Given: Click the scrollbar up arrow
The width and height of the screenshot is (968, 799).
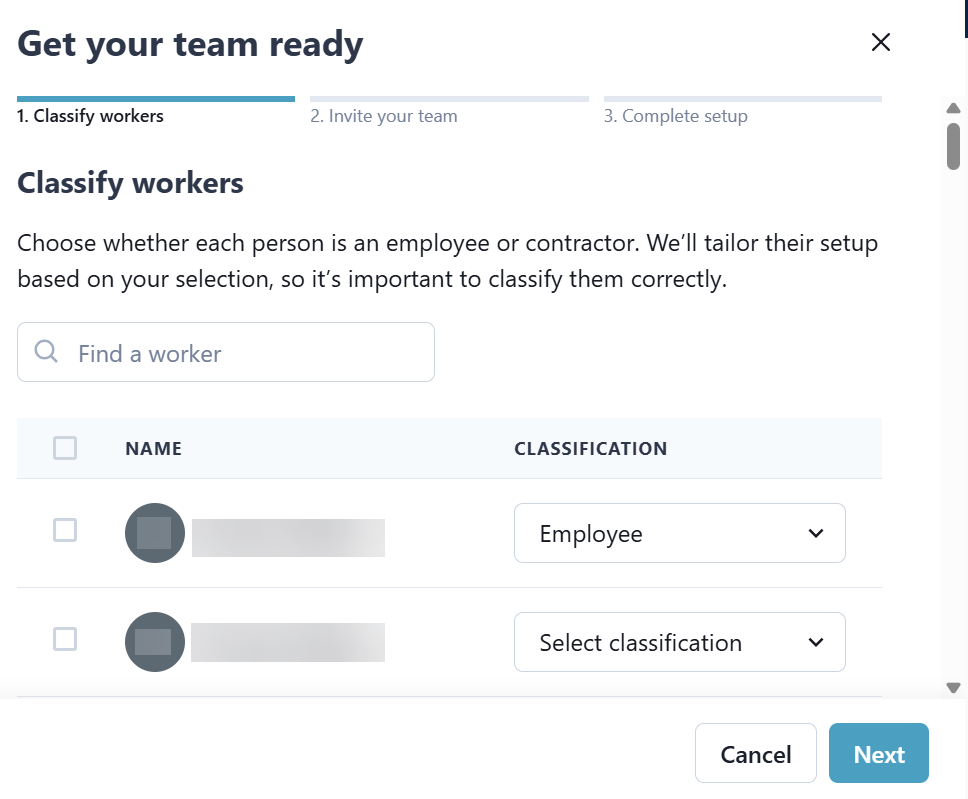Looking at the screenshot, I should click(953, 108).
